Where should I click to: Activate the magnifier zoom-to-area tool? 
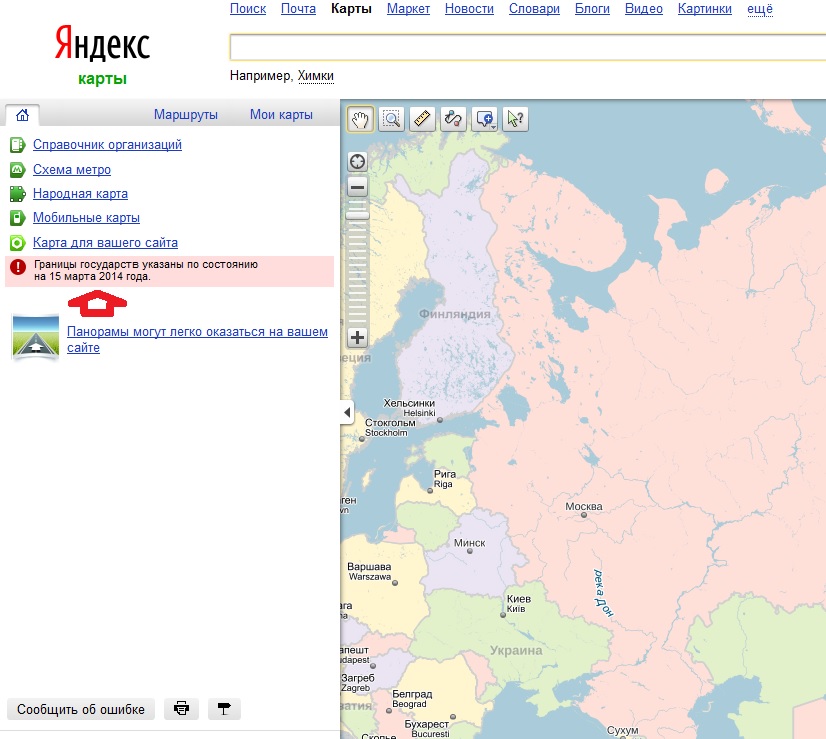pyautogui.click(x=391, y=119)
